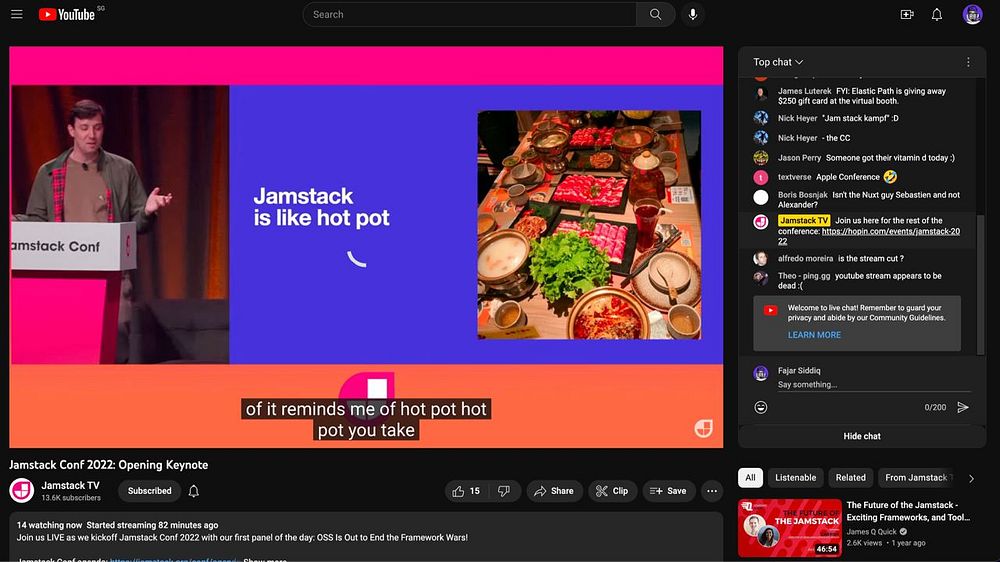Click the search magnifier button
The height and width of the screenshot is (562, 1000).
[x=655, y=14]
